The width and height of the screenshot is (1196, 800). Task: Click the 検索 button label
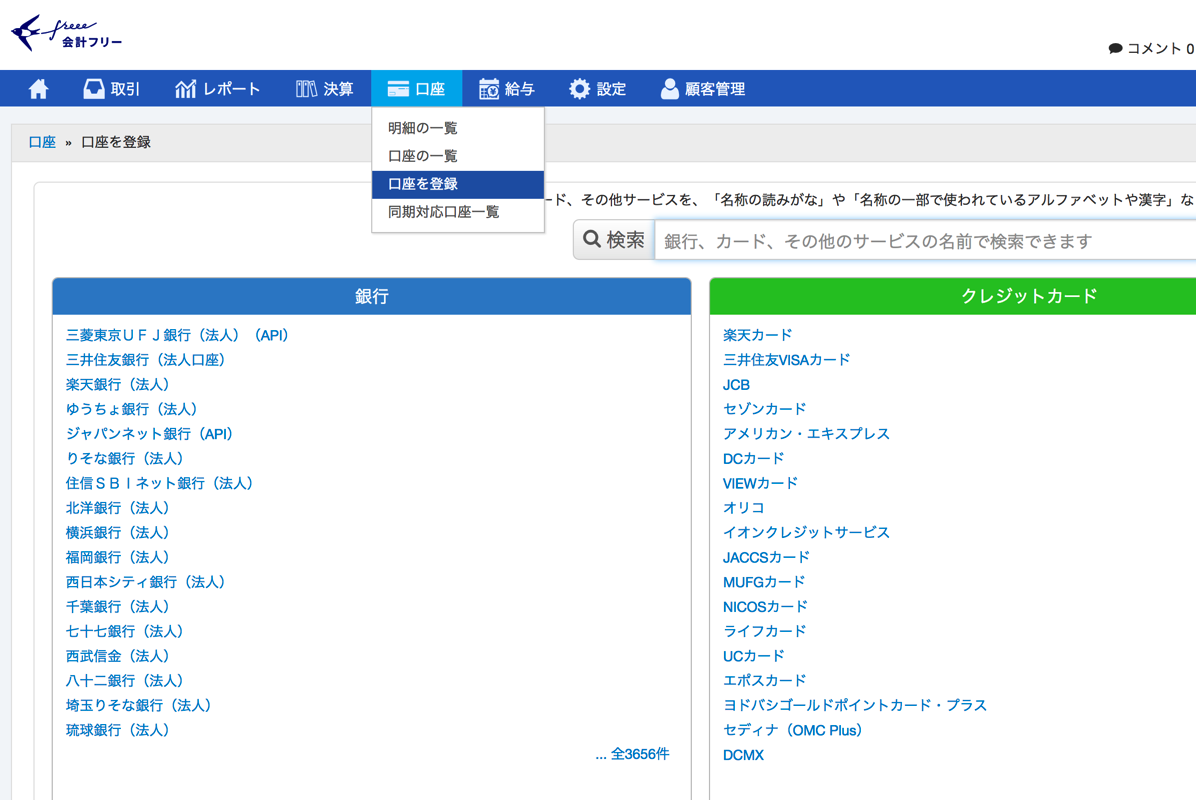coord(625,240)
